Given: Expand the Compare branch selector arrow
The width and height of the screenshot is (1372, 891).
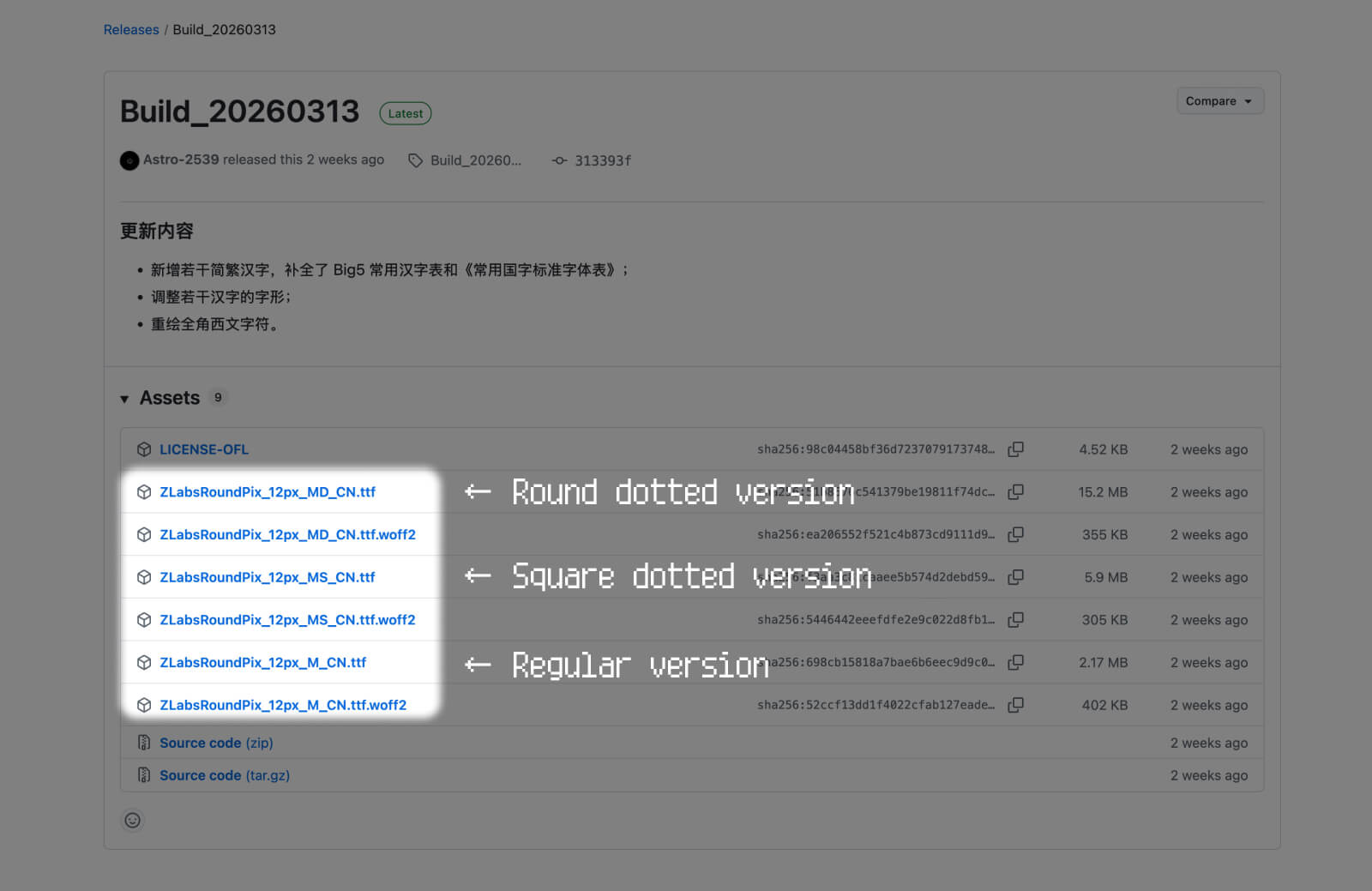Looking at the screenshot, I should [1246, 100].
